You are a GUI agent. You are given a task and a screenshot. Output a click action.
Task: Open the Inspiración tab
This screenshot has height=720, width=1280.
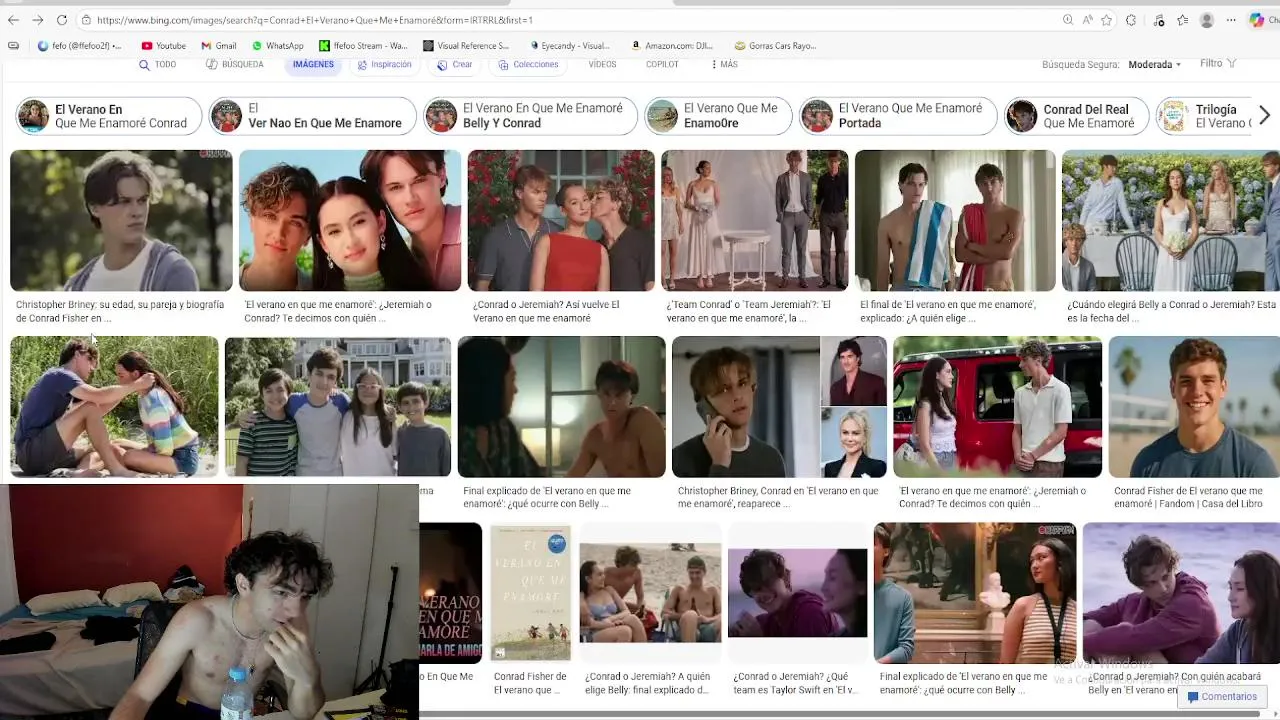coord(384,64)
